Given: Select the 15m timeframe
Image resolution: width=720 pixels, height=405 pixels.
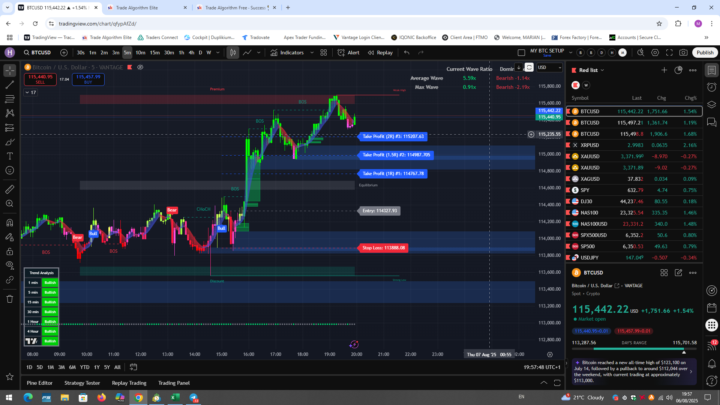Looking at the screenshot, I should click(x=155, y=53).
